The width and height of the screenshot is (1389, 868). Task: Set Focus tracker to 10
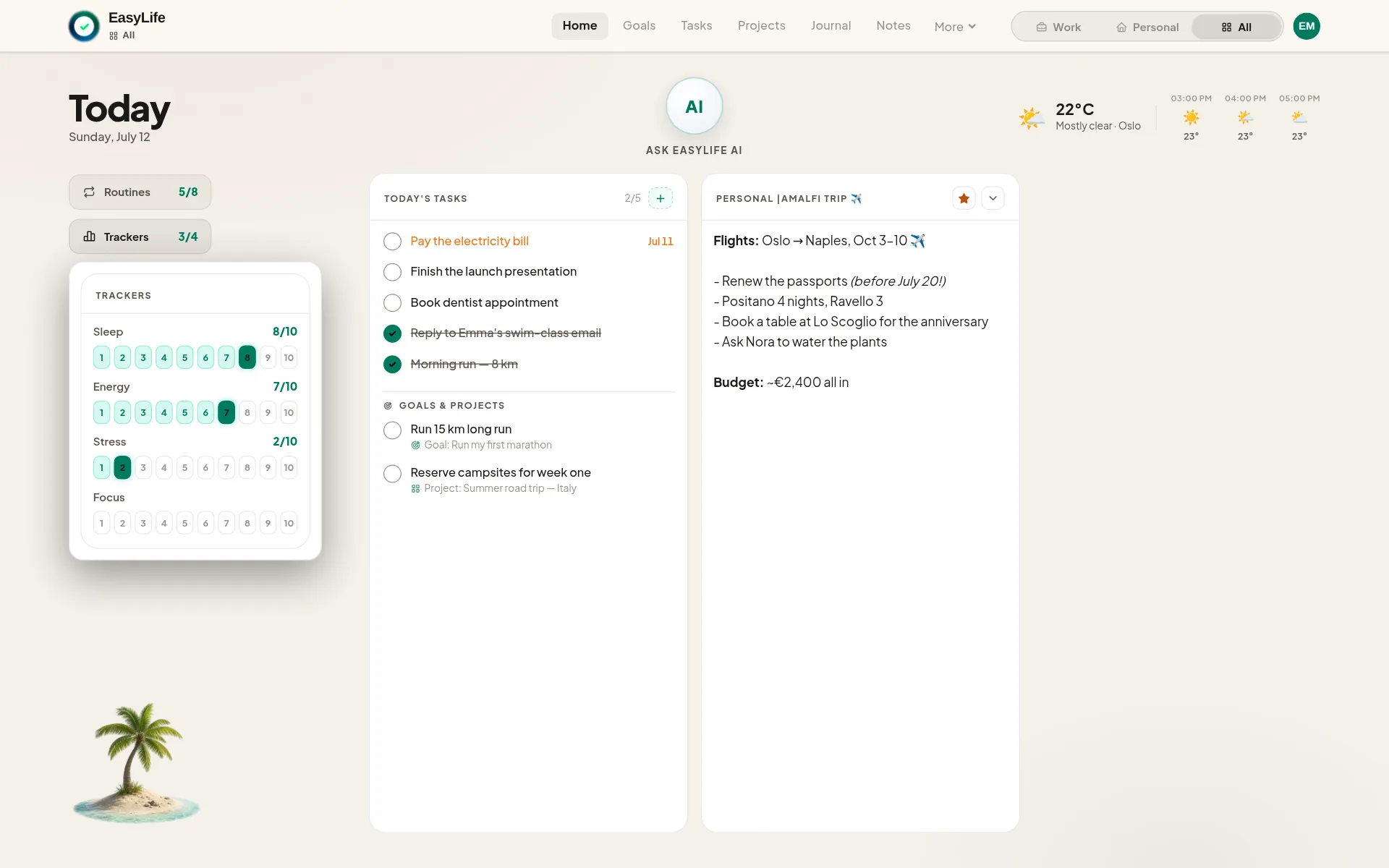[289, 523]
